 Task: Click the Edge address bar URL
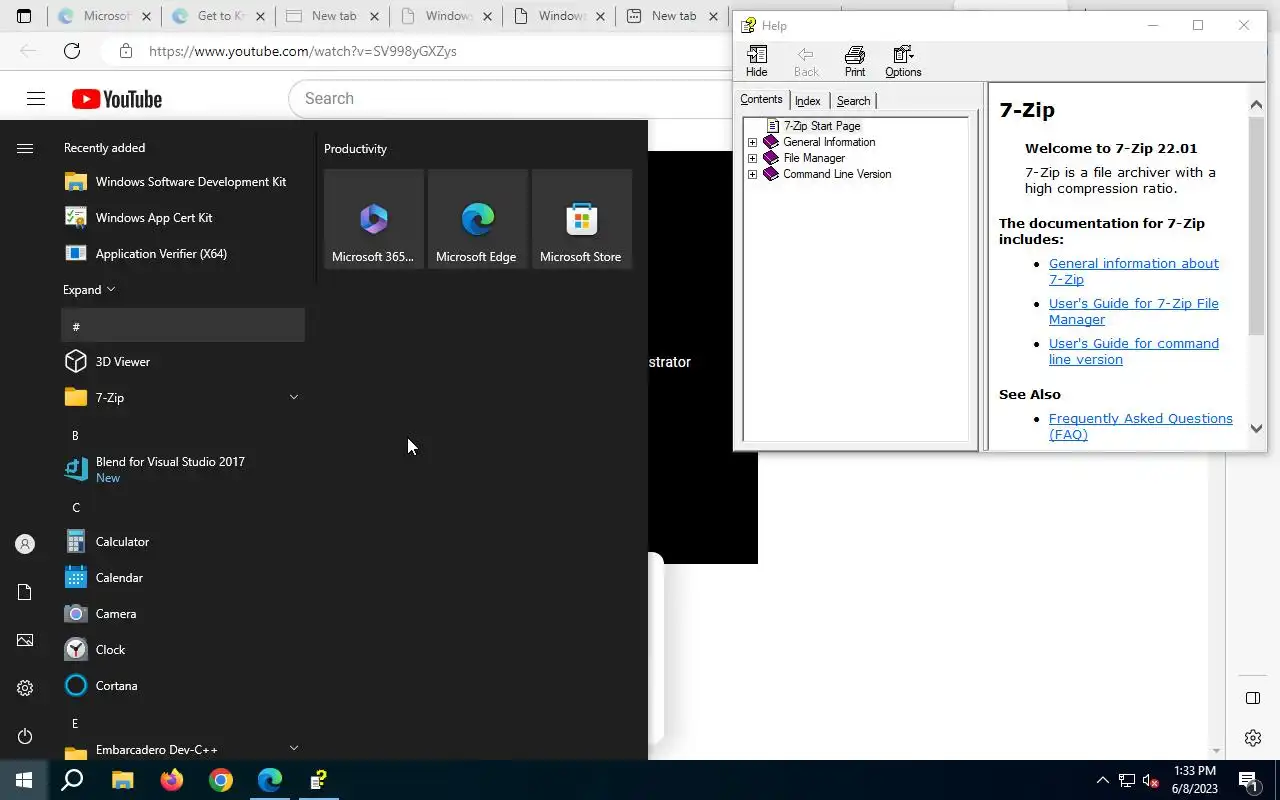point(303,51)
